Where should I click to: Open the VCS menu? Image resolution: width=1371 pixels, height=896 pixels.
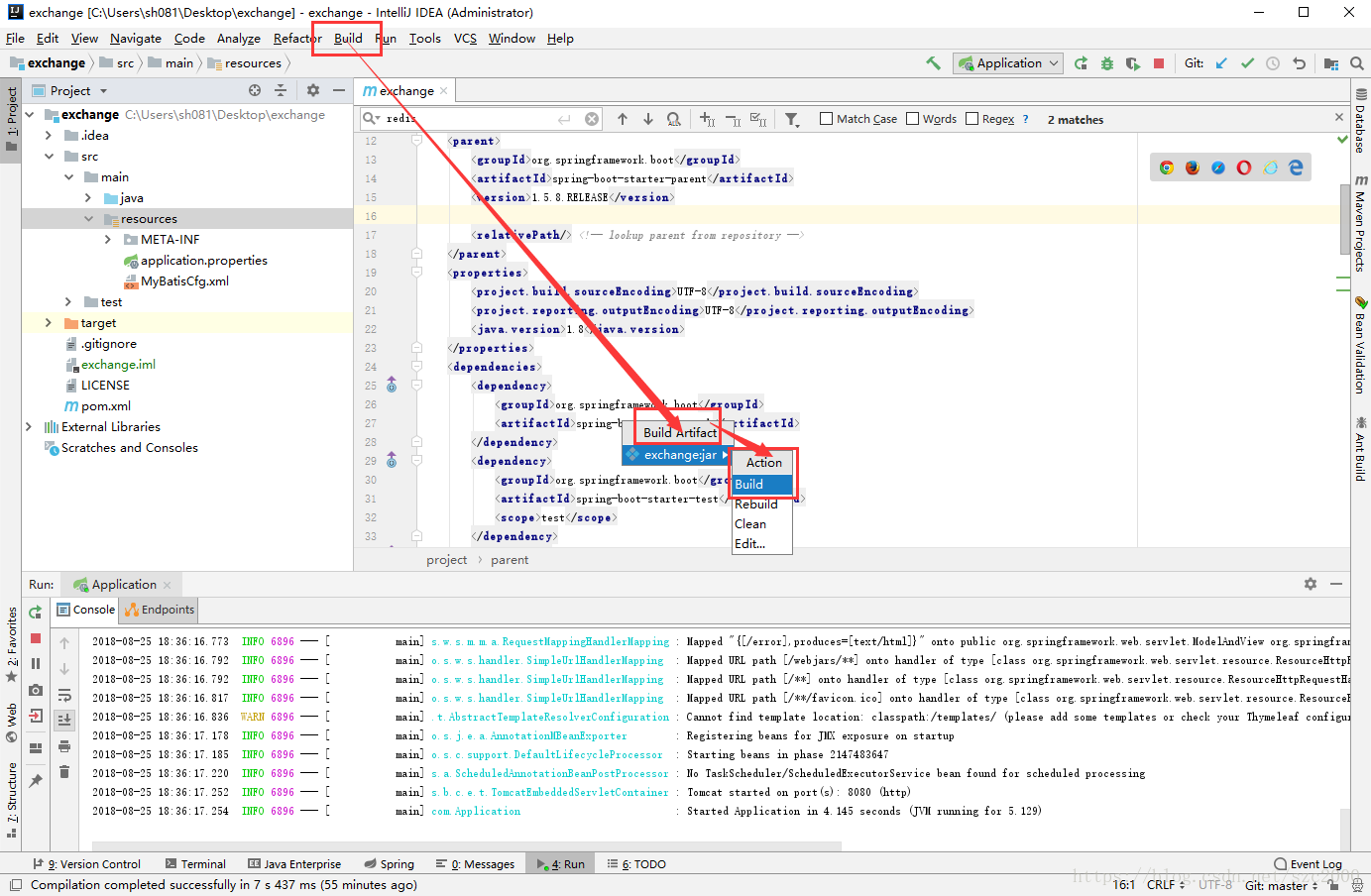tap(465, 39)
